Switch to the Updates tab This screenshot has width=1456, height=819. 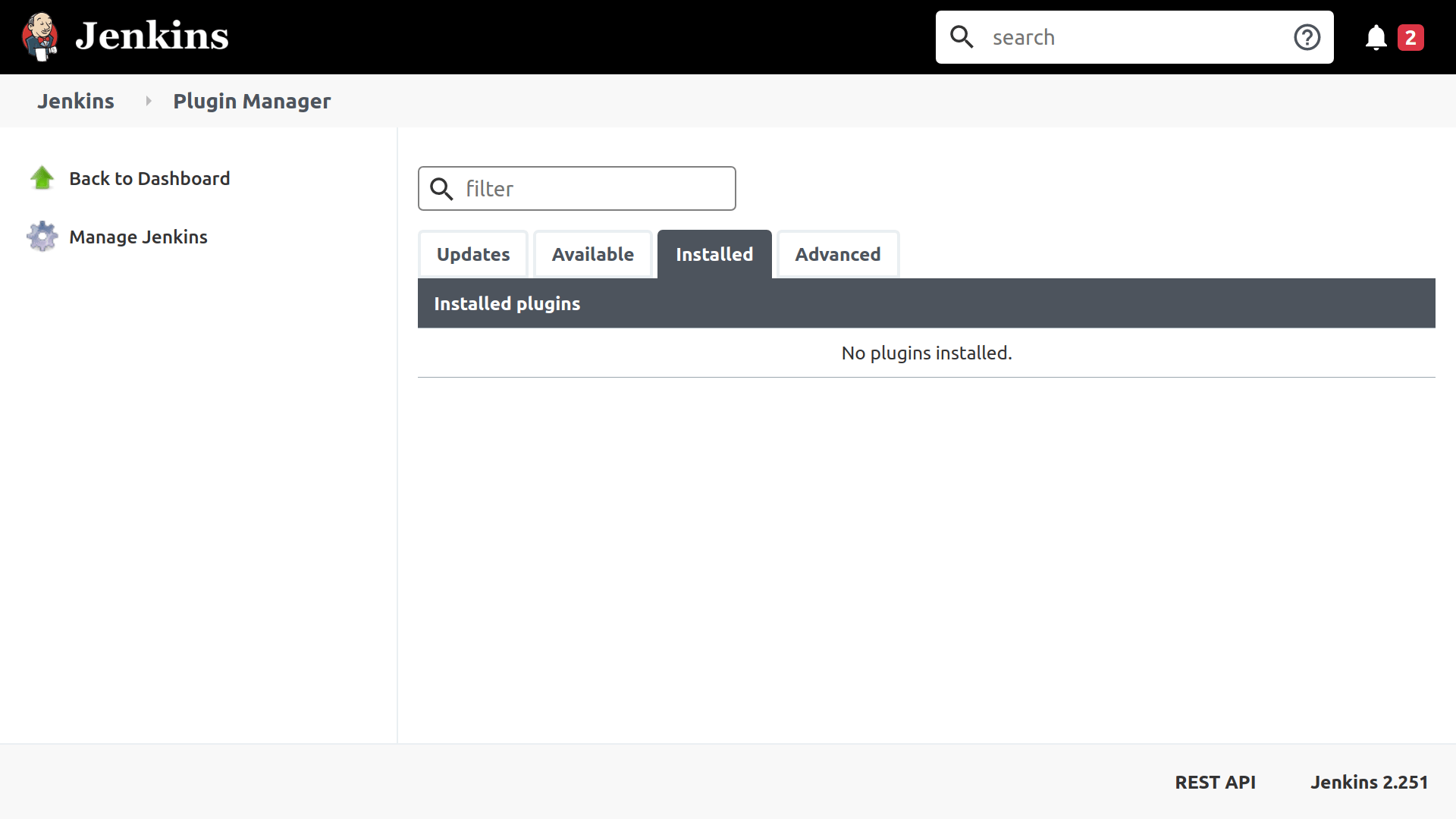tap(473, 254)
